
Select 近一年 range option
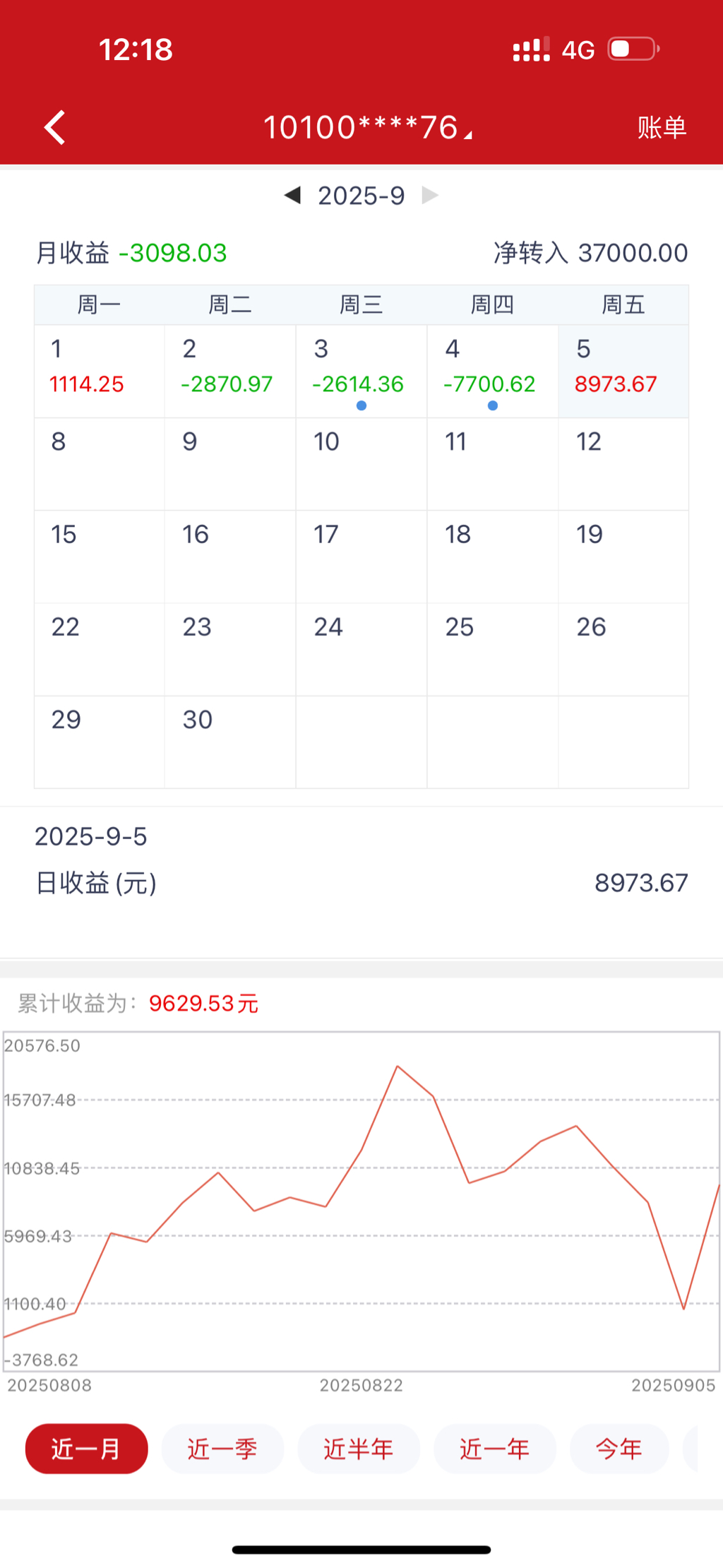(494, 1449)
